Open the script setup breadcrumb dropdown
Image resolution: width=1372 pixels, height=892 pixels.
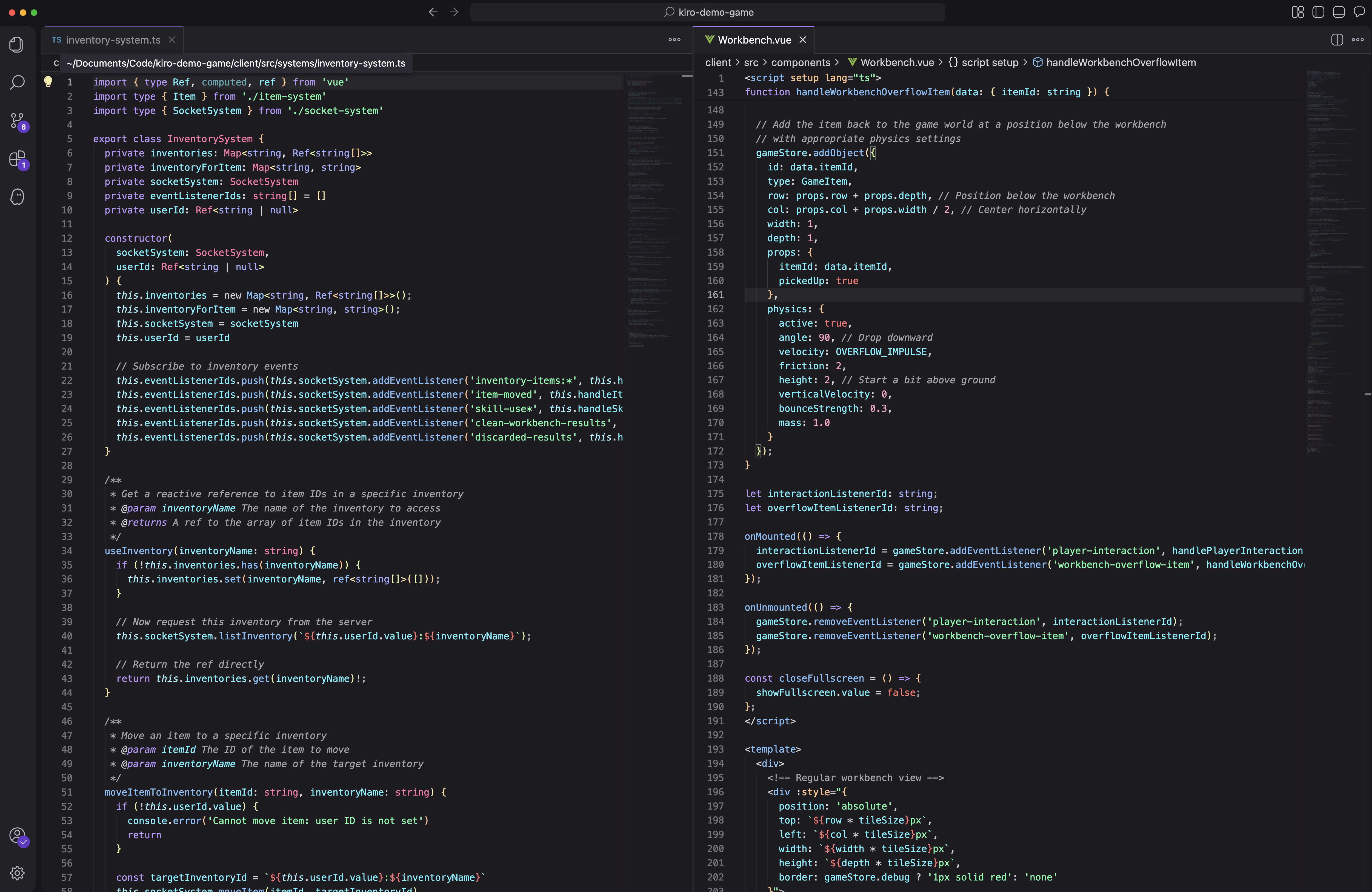coord(989,62)
